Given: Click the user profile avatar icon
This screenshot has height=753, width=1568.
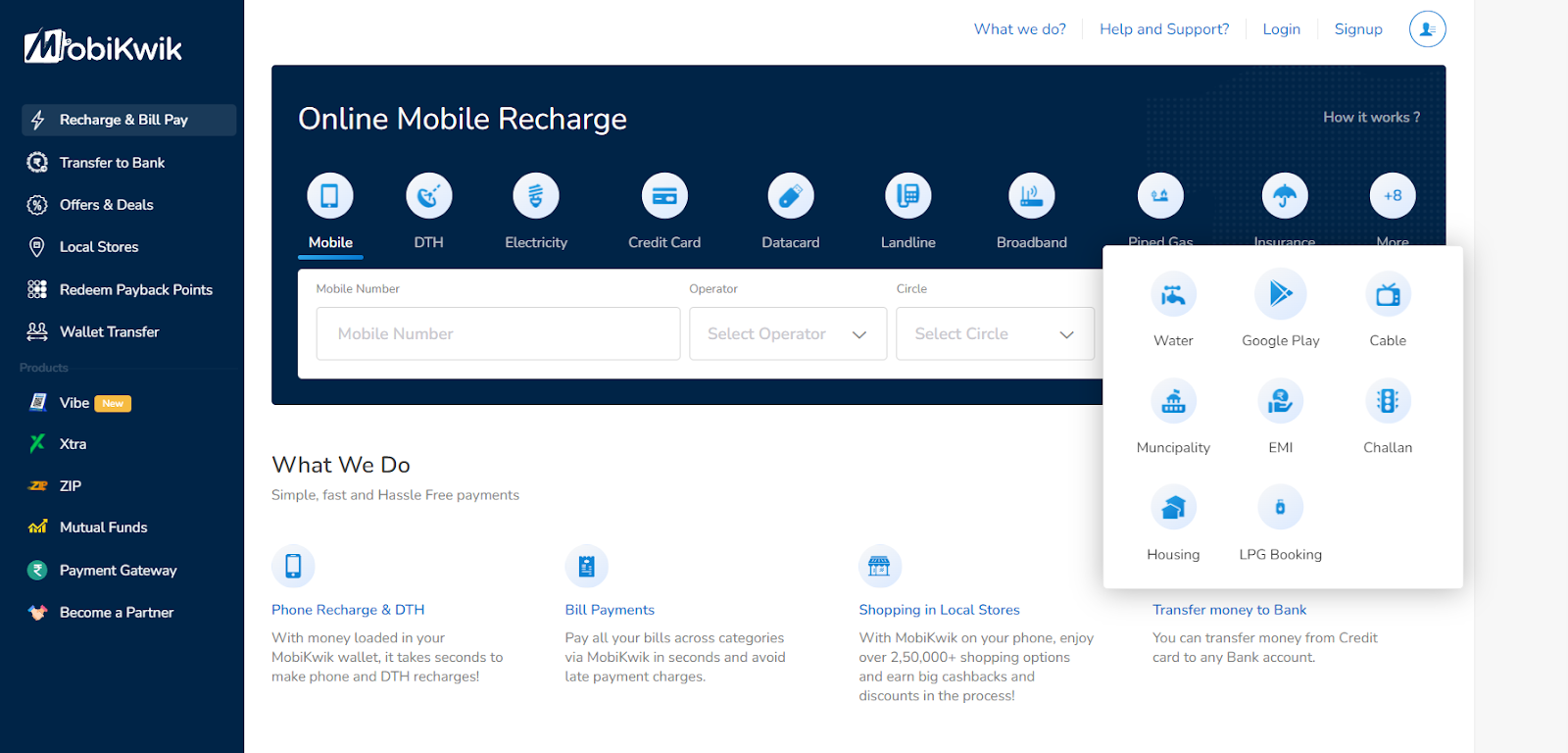Looking at the screenshot, I should tap(1428, 29).
